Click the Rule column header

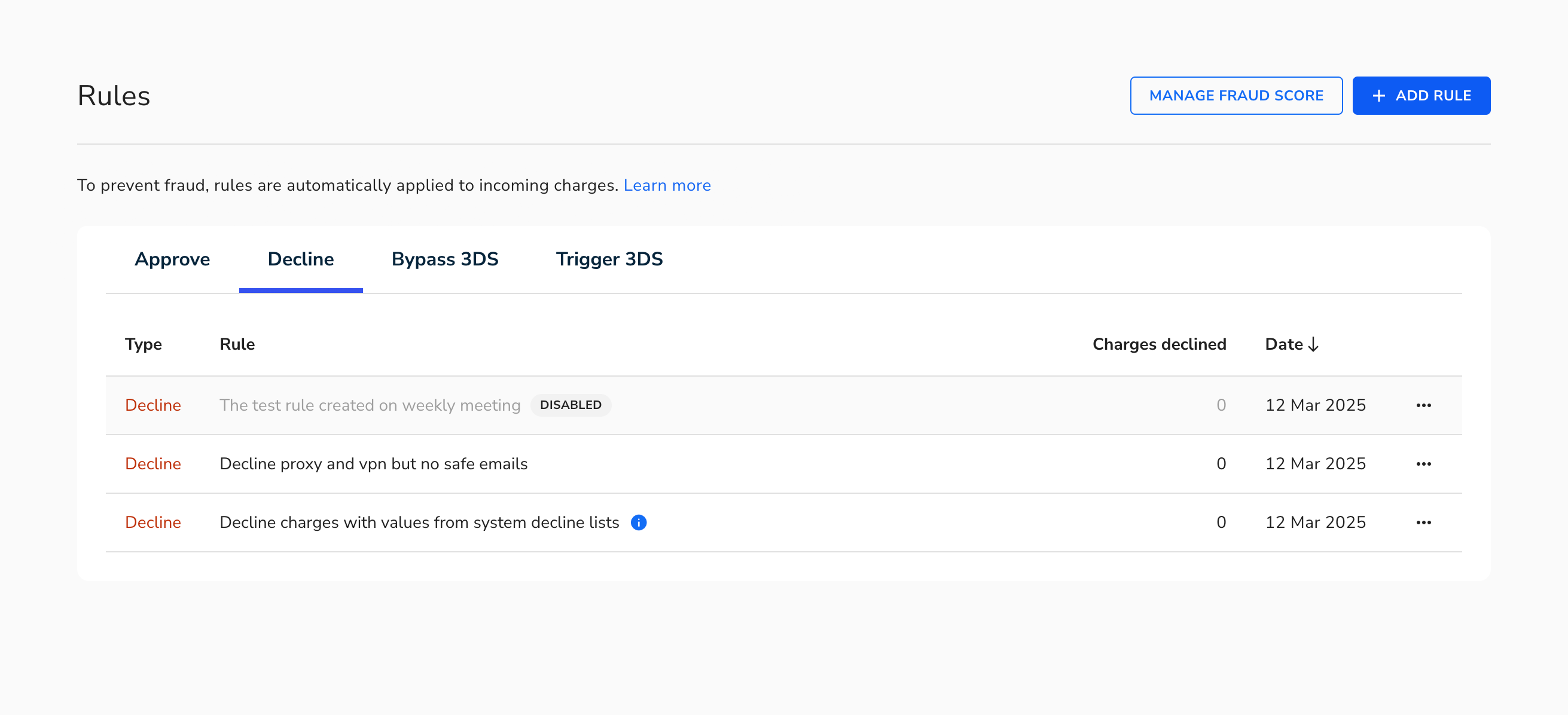(237, 344)
